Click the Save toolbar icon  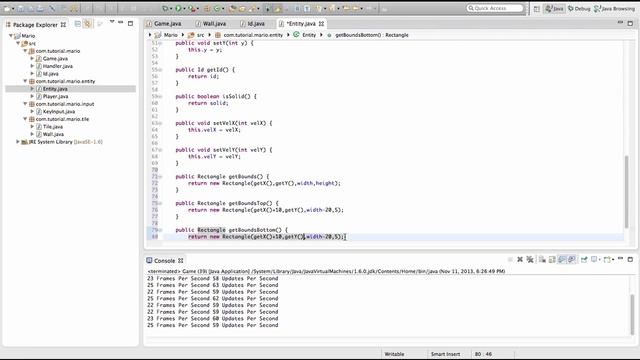pyautogui.click(x=20, y=9)
